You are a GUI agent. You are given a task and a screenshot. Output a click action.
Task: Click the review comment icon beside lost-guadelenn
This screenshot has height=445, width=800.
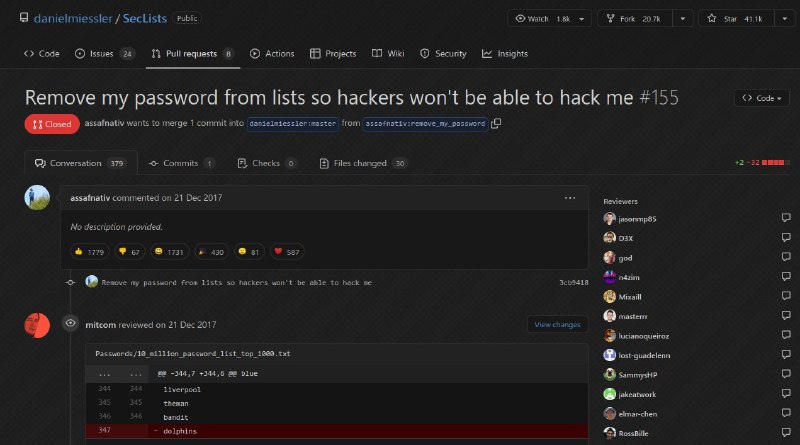(786, 354)
